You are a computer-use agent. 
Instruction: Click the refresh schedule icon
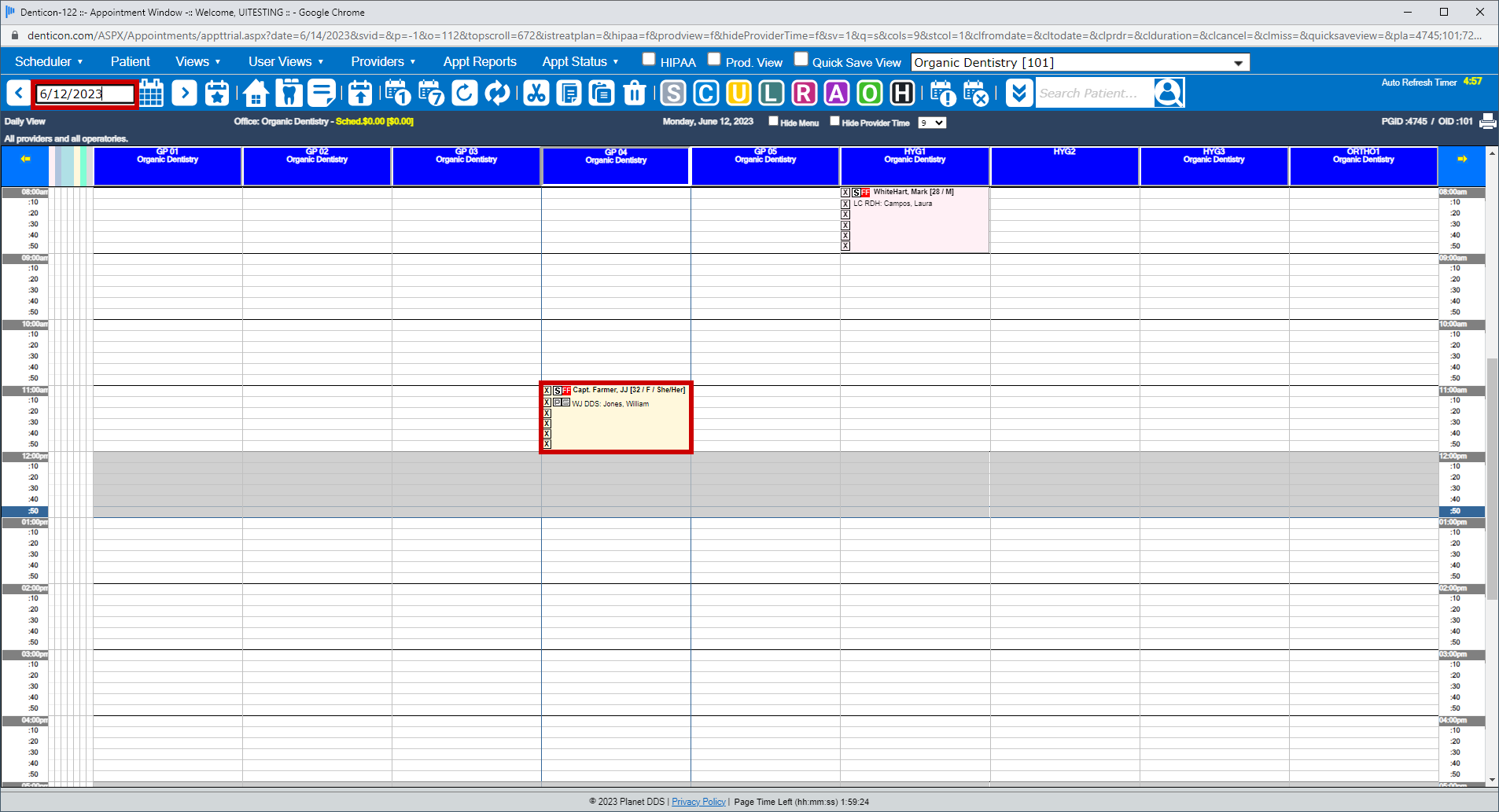pyautogui.click(x=465, y=93)
